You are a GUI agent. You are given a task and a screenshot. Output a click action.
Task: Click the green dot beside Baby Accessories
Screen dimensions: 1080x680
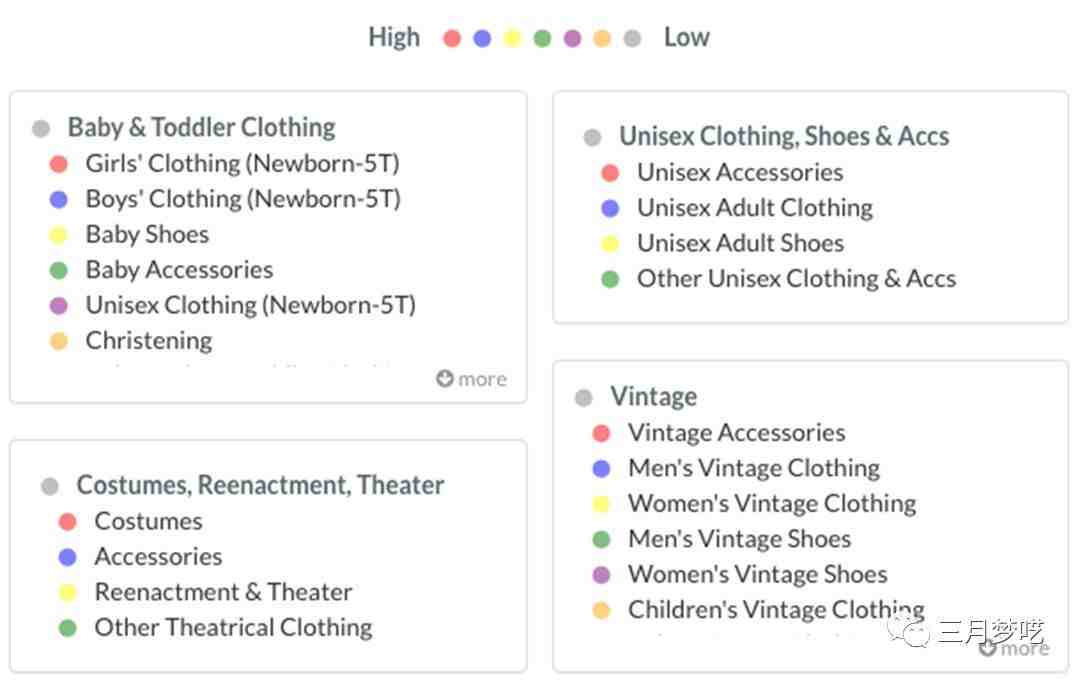[x=59, y=270]
